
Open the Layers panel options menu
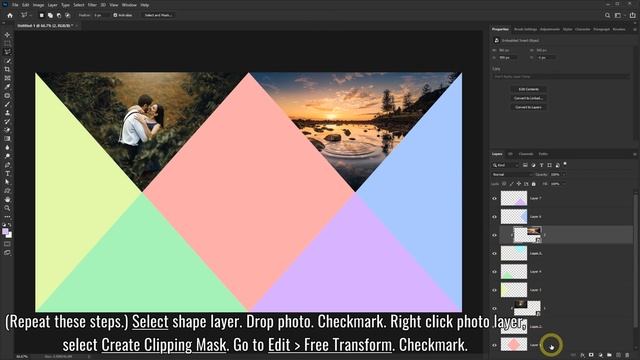coord(635,154)
